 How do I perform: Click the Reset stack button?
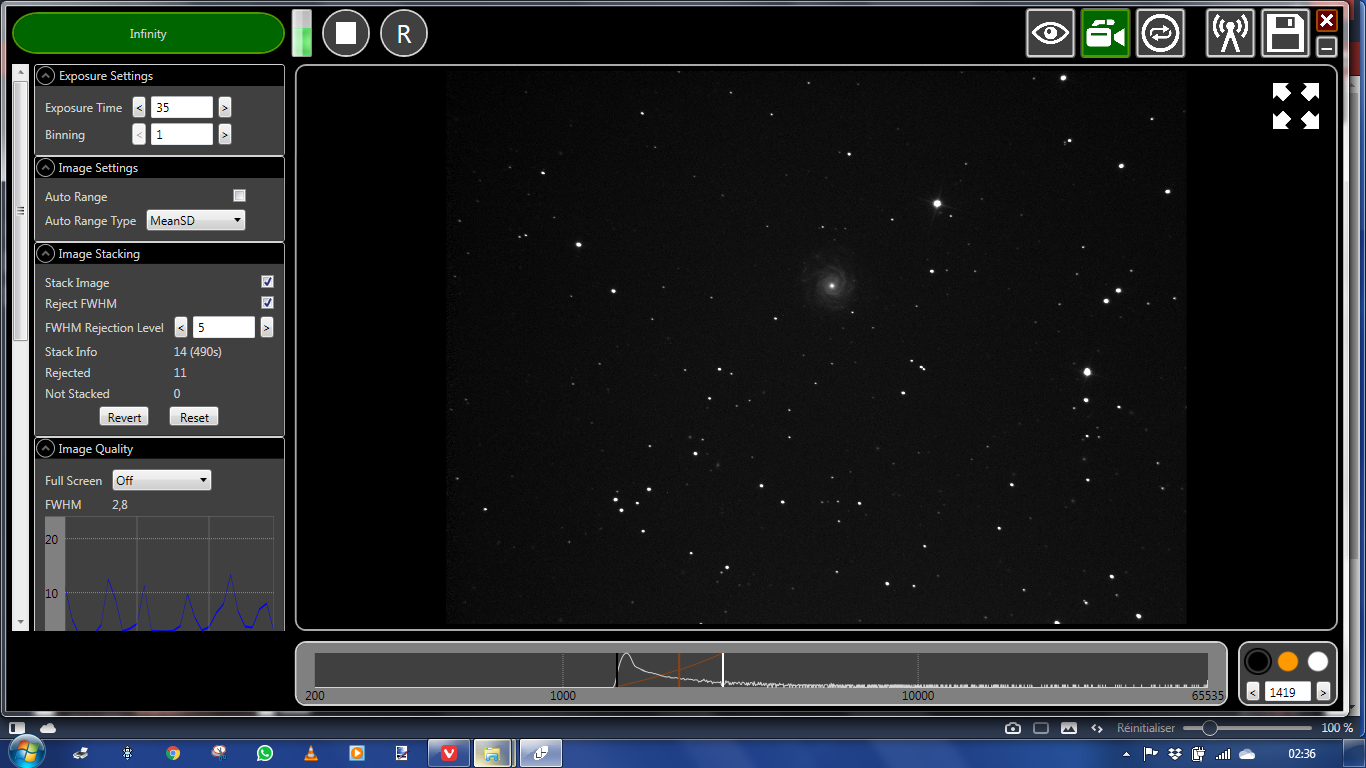pos(194,417)
